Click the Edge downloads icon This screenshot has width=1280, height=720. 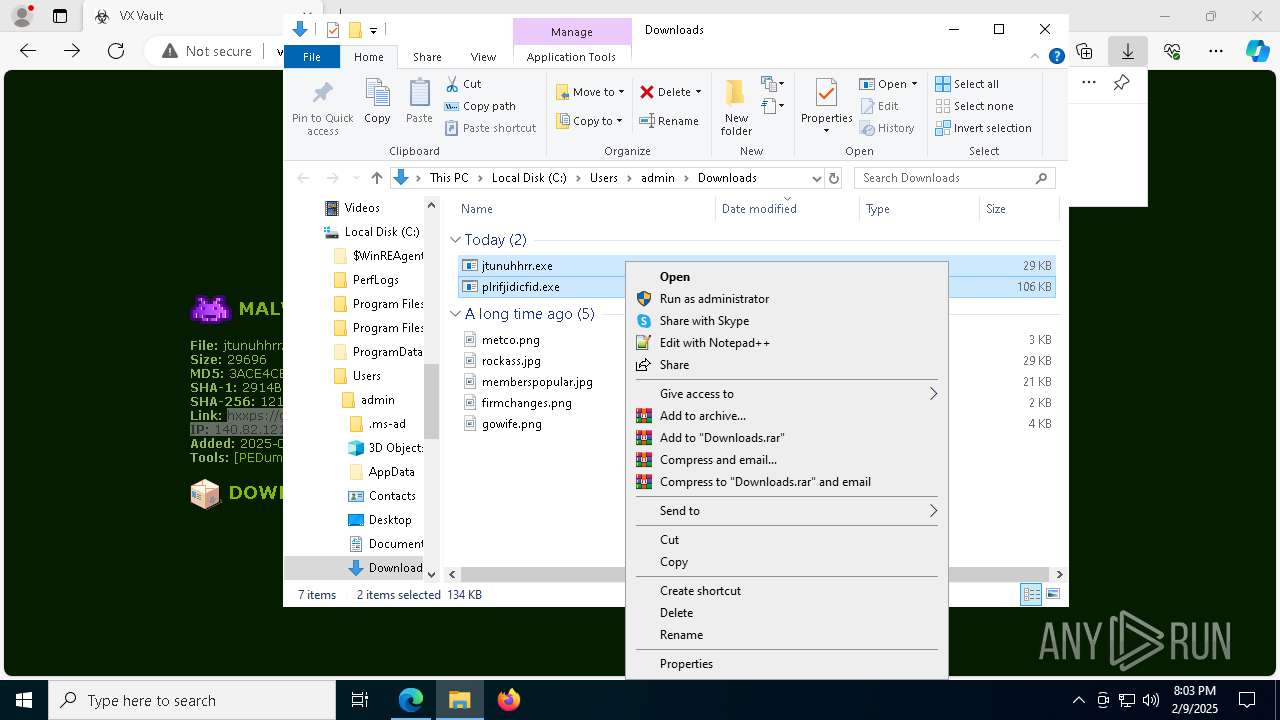[1127, 51]
